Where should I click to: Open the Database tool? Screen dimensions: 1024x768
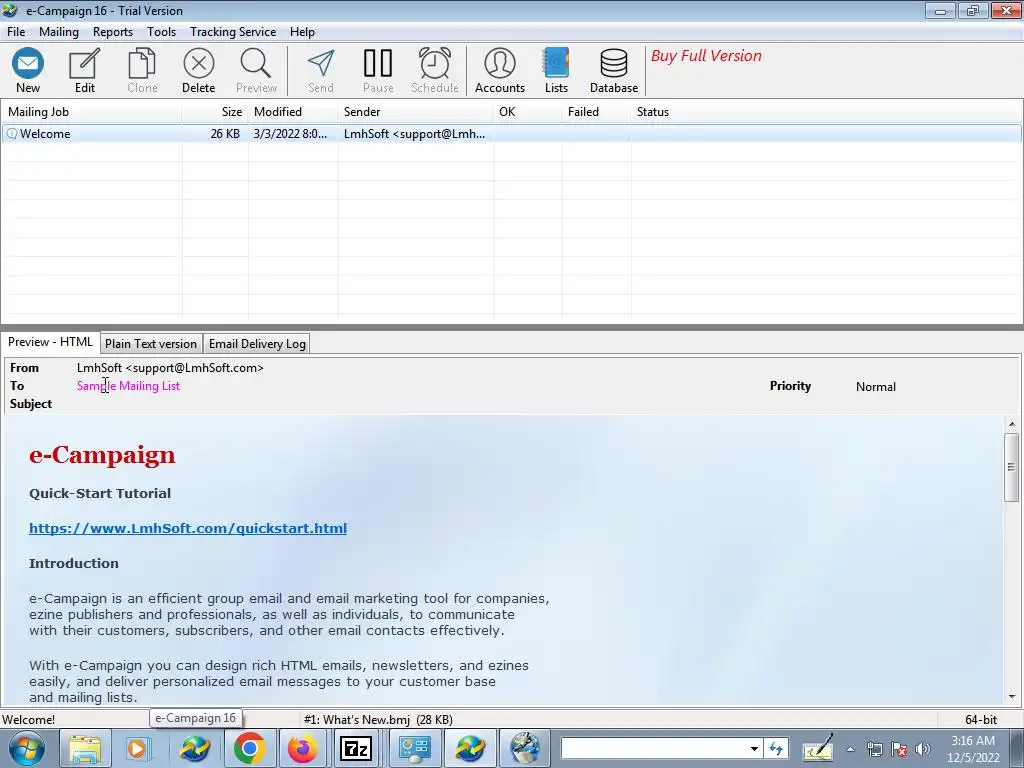pyautogui.click(x=614, y=71)
